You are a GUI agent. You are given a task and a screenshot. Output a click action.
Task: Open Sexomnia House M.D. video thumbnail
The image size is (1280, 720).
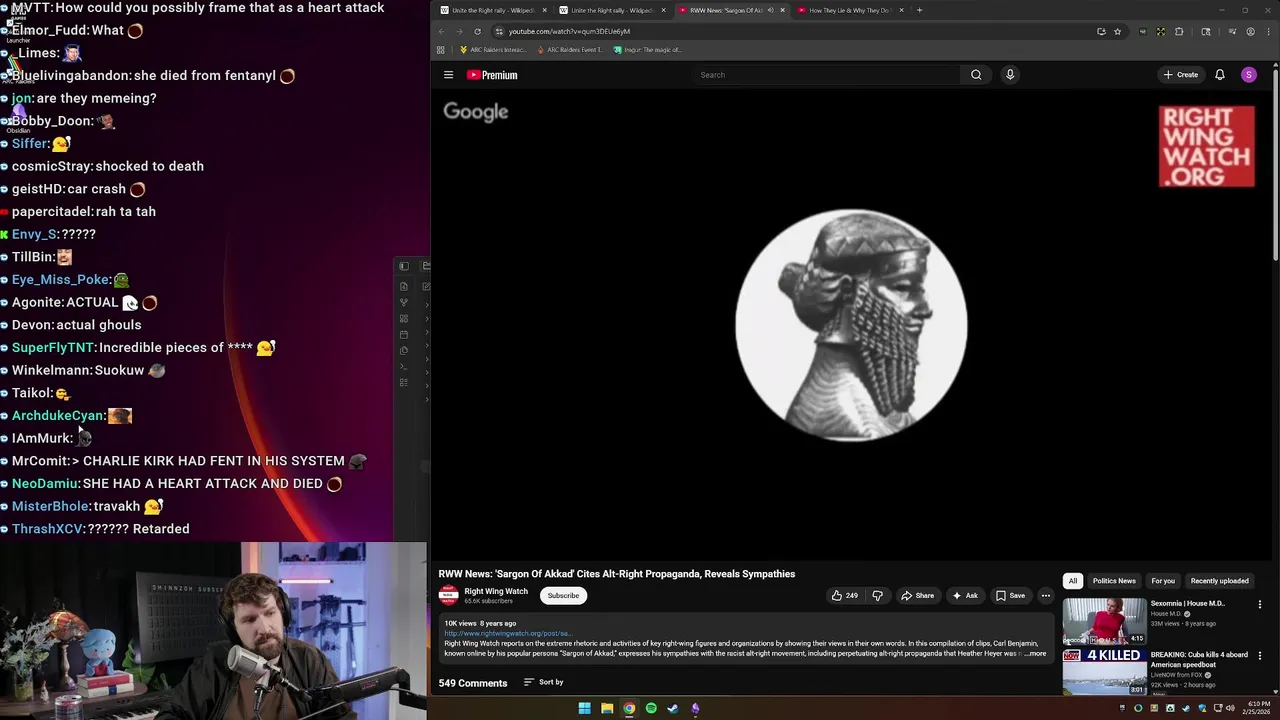[x=1104, y=621]
